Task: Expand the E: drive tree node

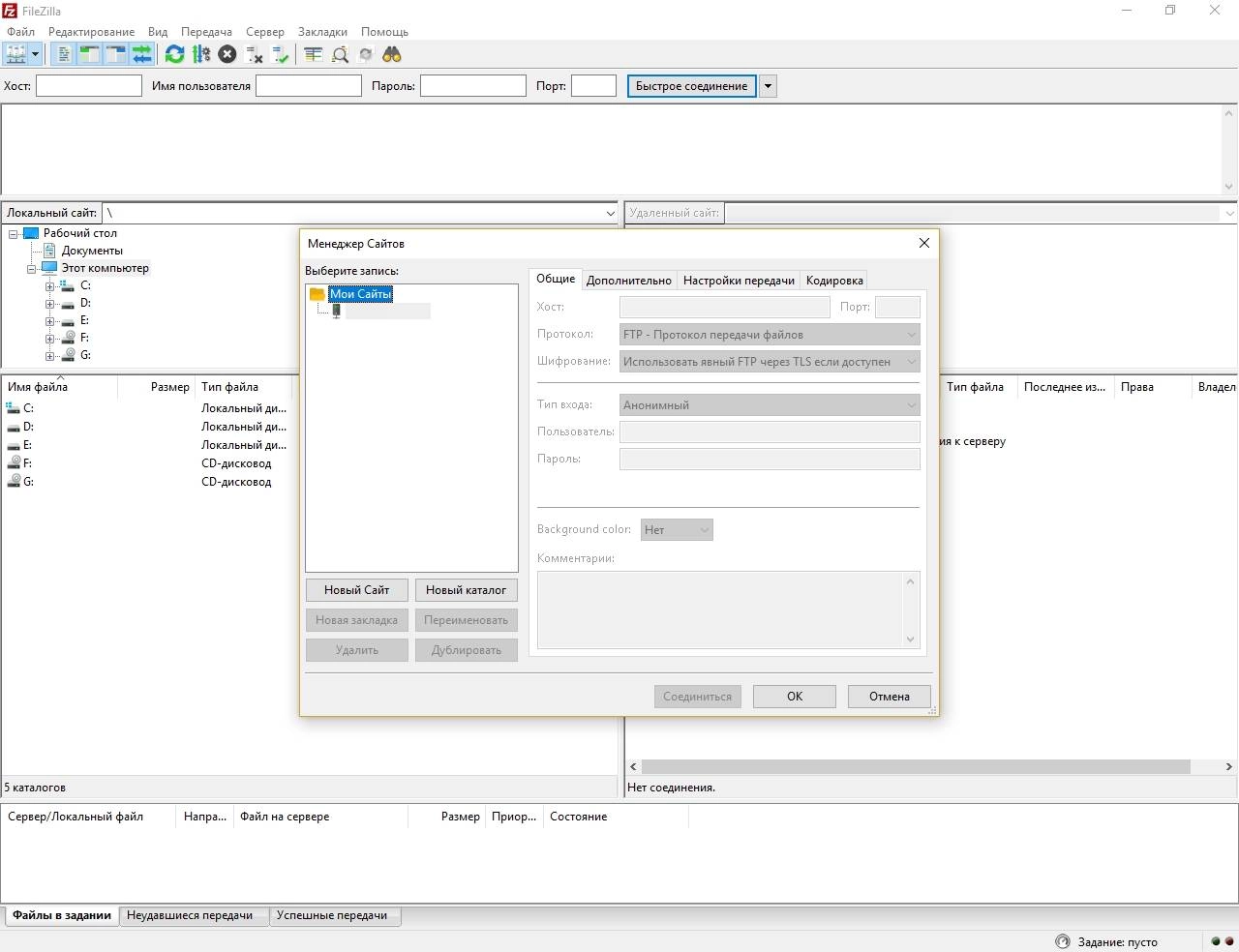Action: [x=50, y=321]
